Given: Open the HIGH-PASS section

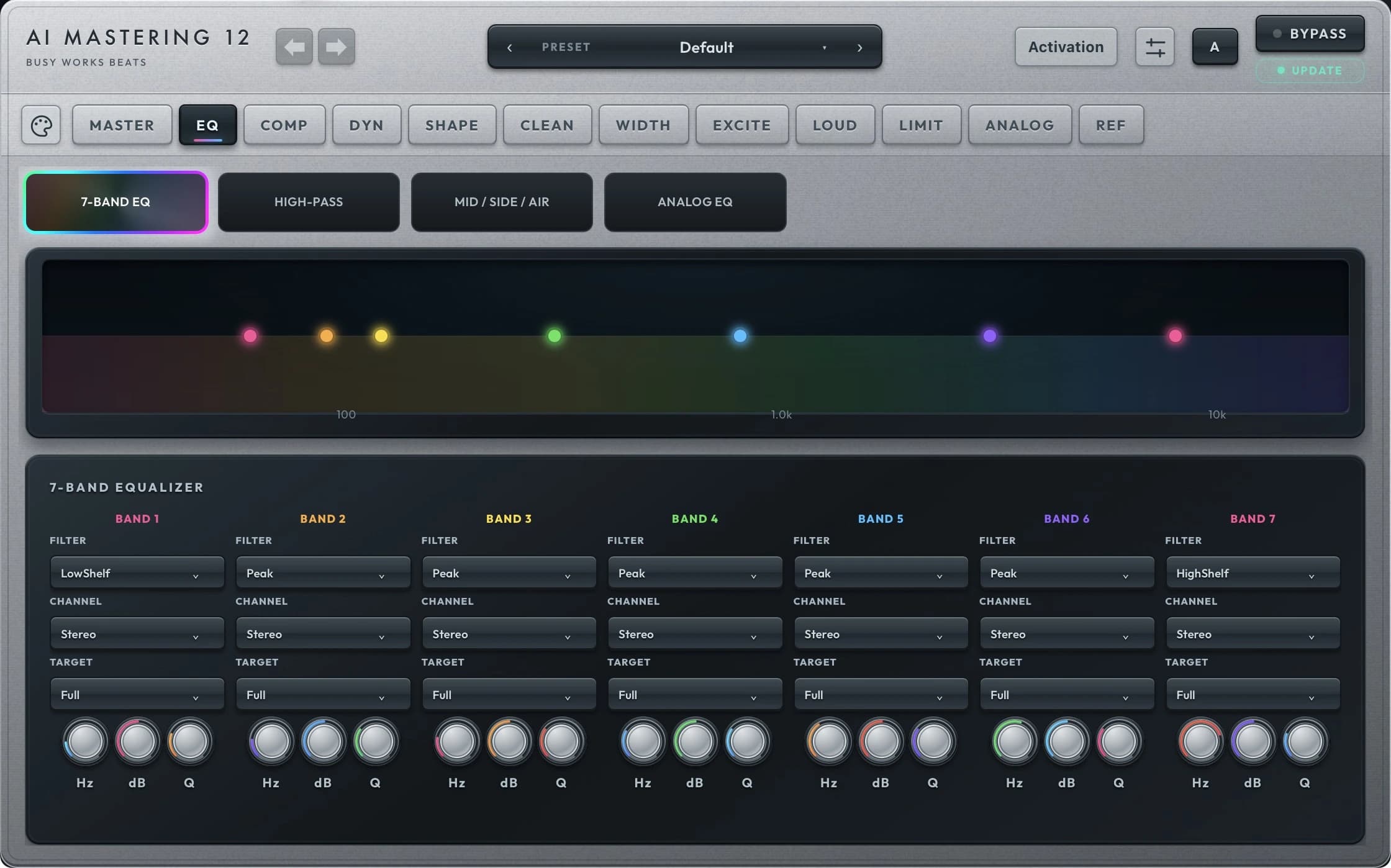Looking at the screenshot, I should point(309,202).
